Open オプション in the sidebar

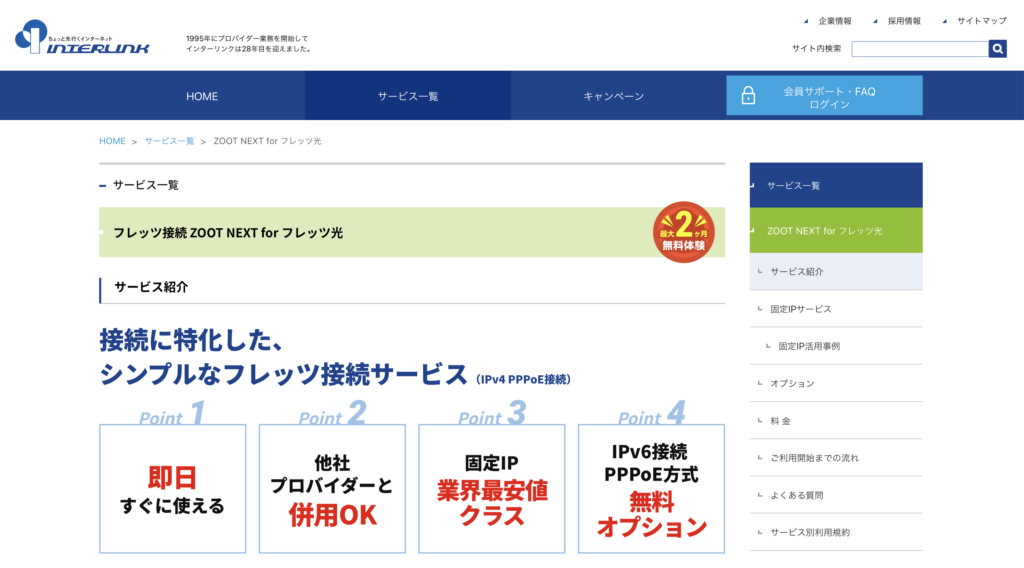click(x=836, y=383)
